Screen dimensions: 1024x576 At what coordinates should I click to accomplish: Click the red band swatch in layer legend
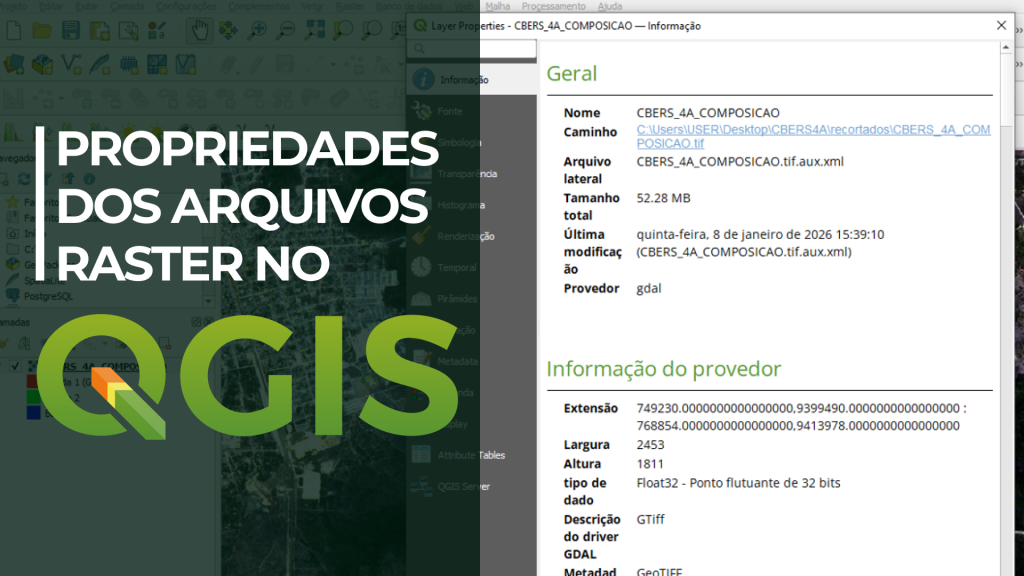coord(33,381)
